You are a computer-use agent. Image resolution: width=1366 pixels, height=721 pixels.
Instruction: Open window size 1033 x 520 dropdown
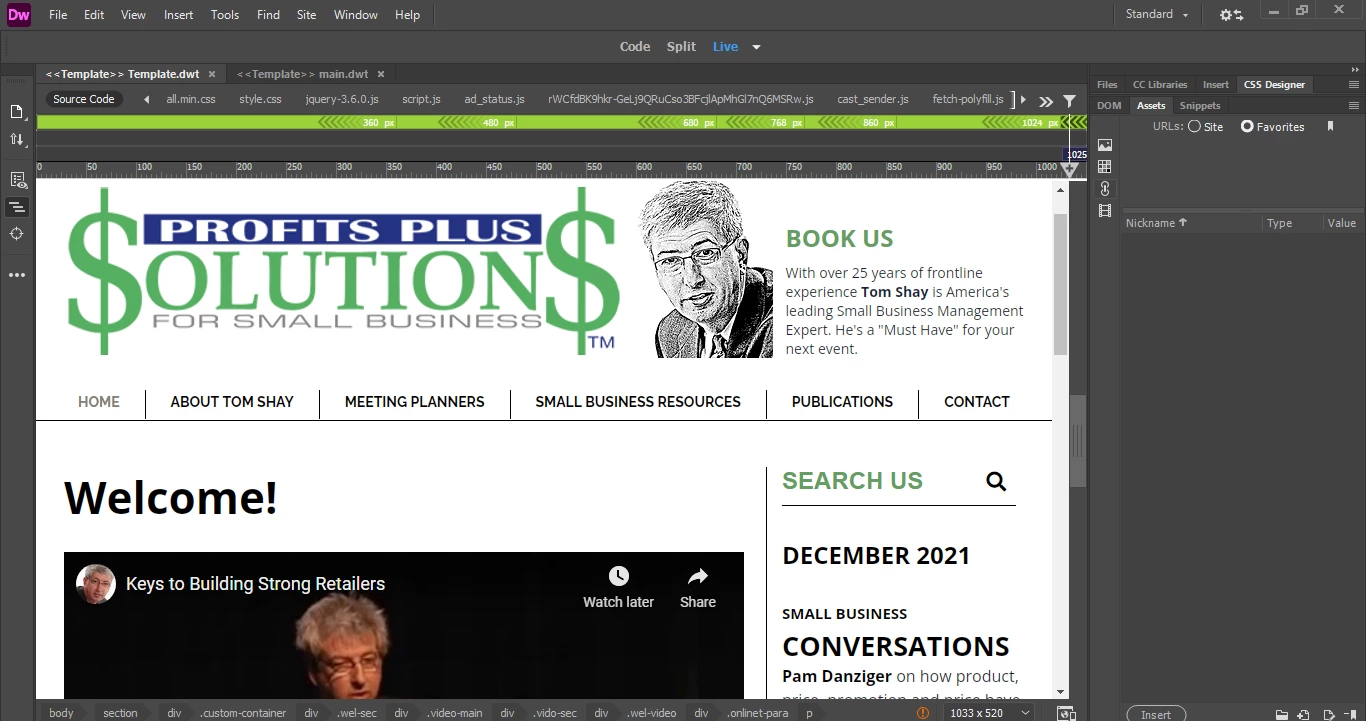(x=989, y=713)
